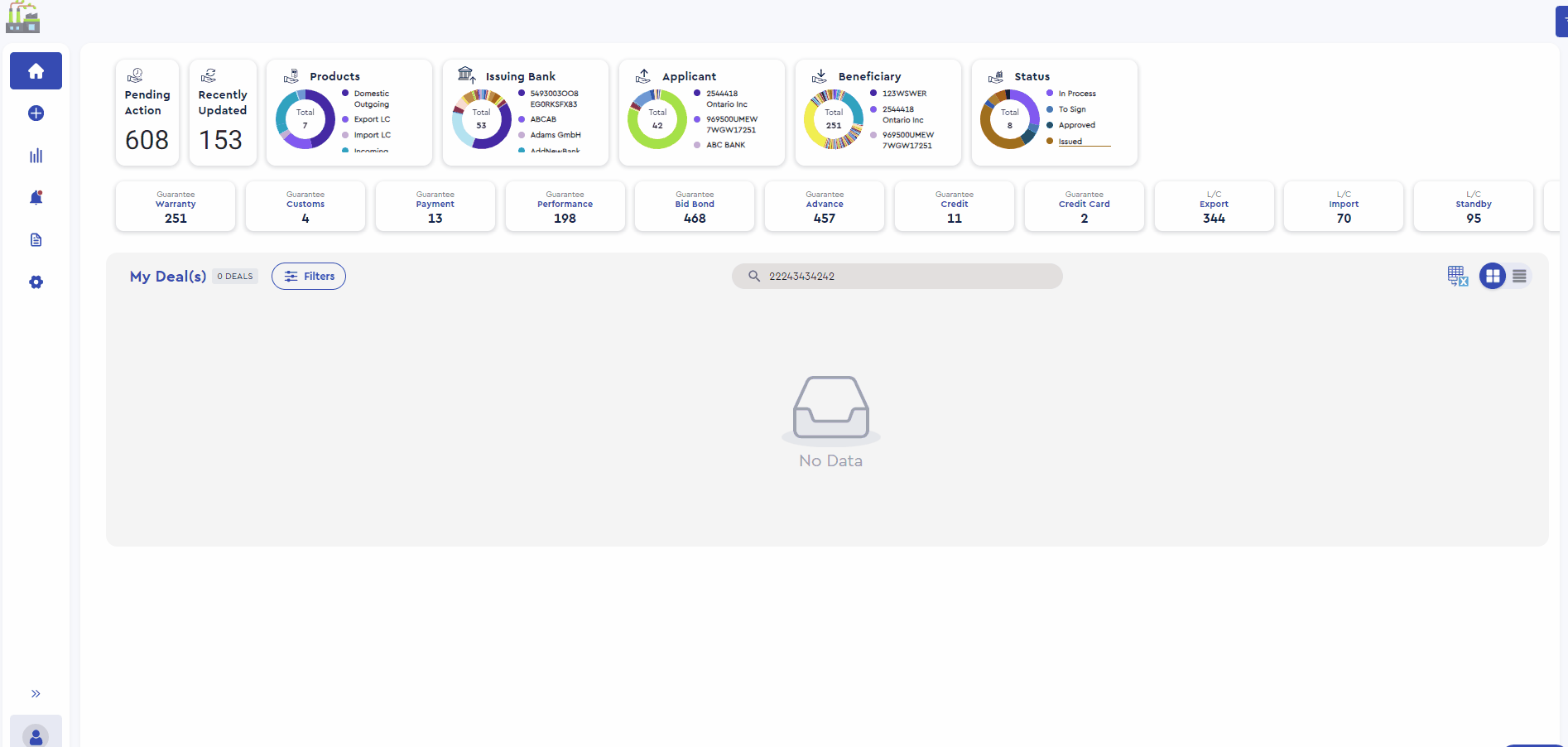
Task: Click the Issuing Bank building icon
Action: [467, 75]
